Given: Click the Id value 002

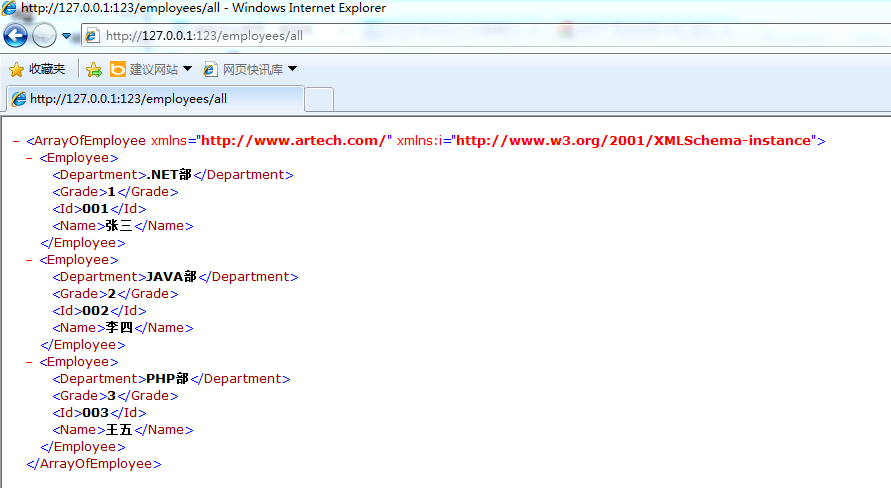Looking at the screenshot, I should click(95, 311).
